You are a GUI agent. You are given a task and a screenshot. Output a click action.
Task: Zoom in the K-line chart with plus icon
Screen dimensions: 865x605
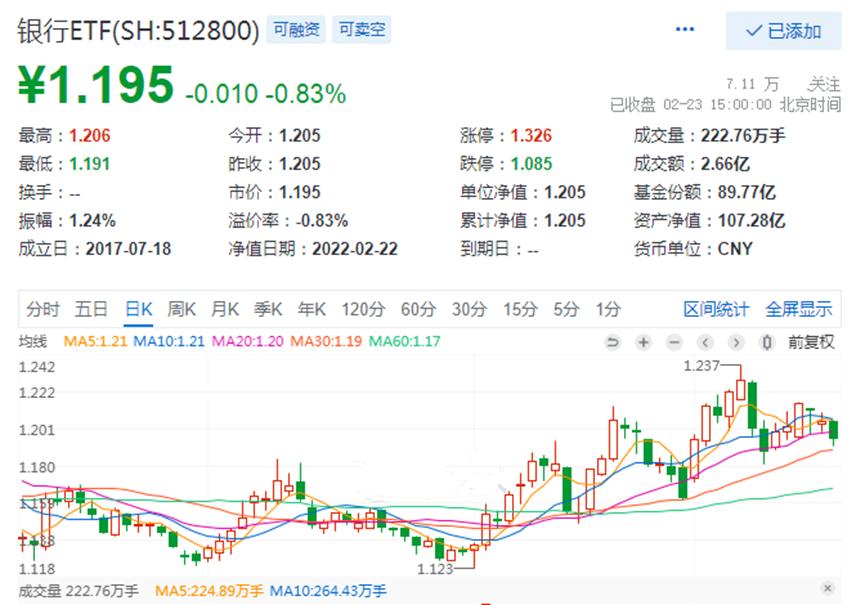click(x=643, y=342)
